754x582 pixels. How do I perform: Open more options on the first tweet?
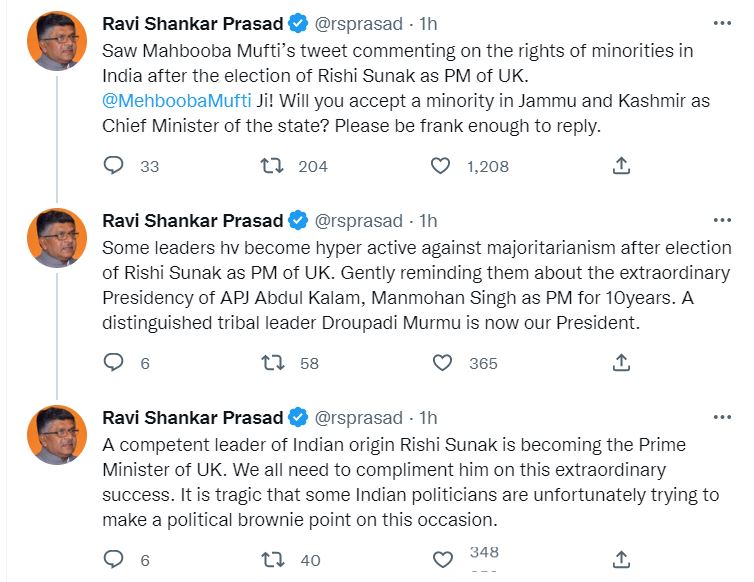click(721, 22)
